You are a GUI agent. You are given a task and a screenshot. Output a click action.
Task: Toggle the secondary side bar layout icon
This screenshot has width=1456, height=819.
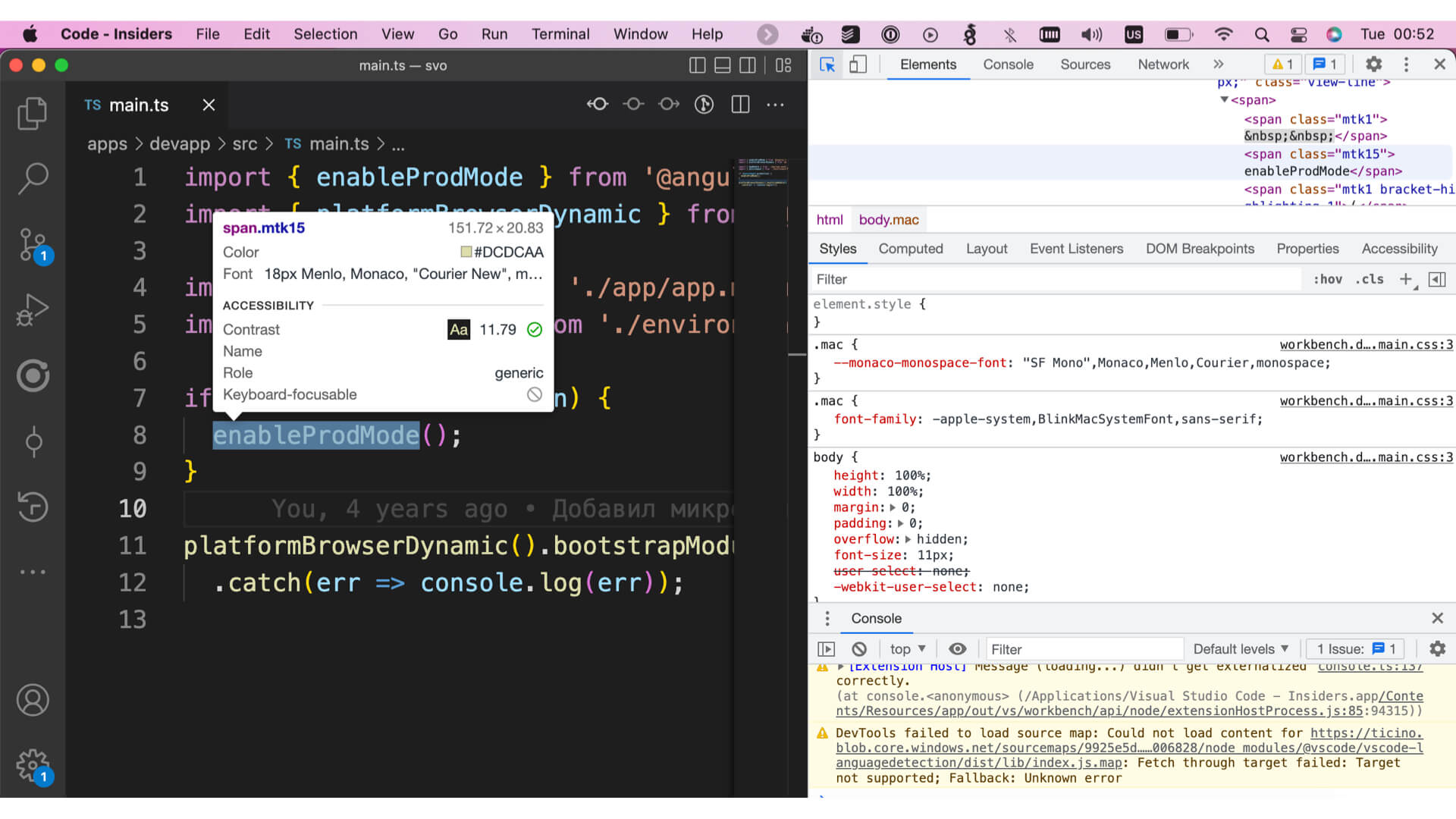pyautogui.click(x=748, y=65)
